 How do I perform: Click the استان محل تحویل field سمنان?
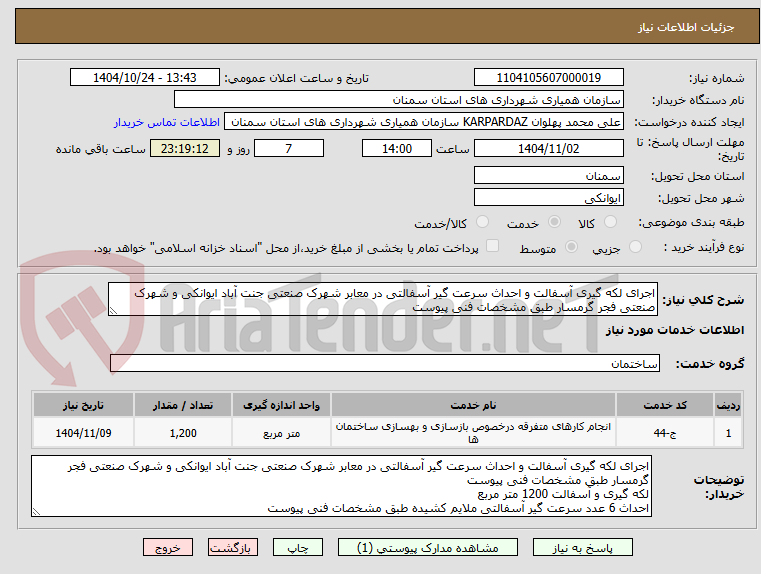click(x=548, y=176)
